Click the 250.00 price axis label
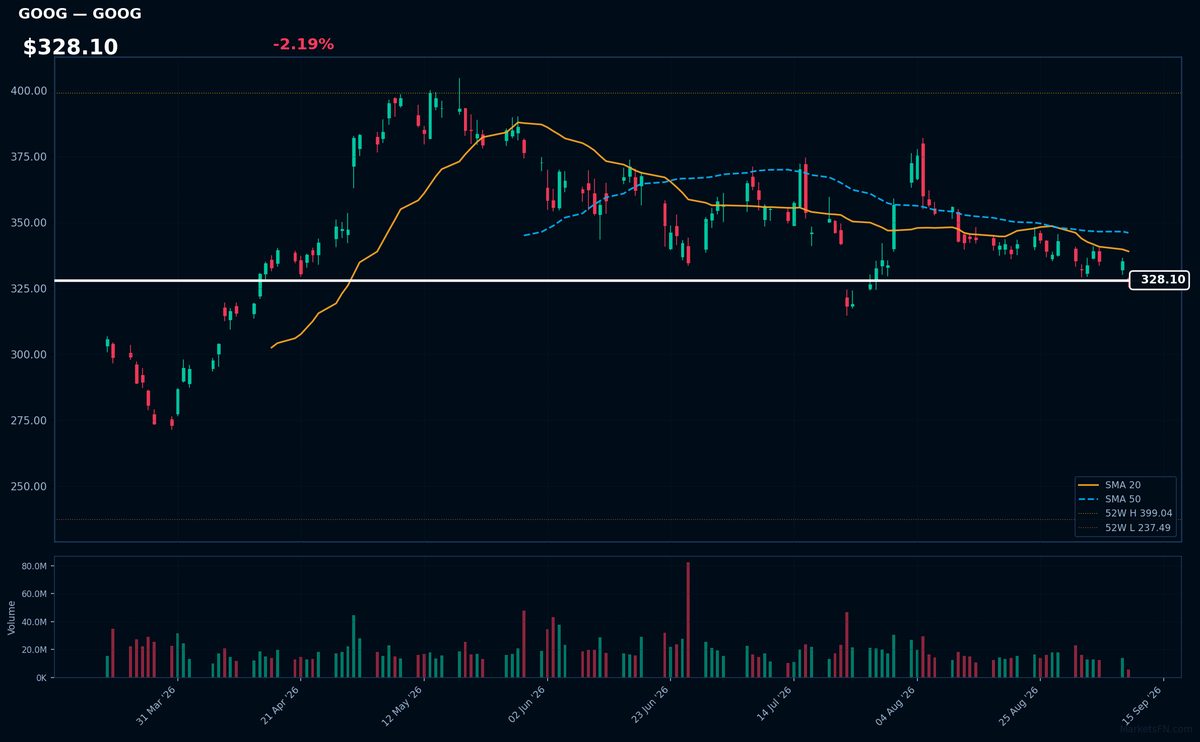The width and height of the screenshot is (1200, 742). coord(29,487)
